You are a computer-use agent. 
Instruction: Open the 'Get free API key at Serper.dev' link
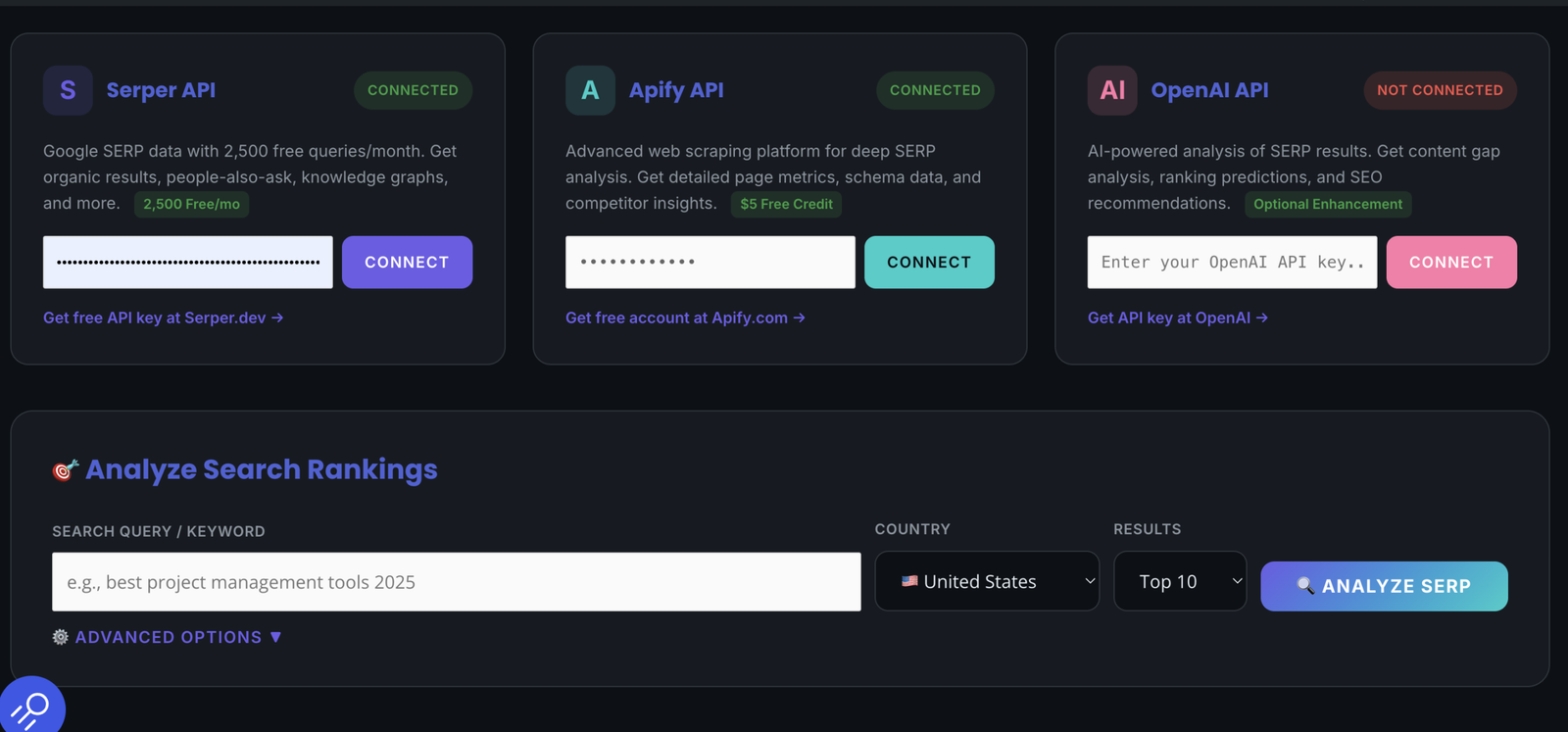(x=164, y=317)
